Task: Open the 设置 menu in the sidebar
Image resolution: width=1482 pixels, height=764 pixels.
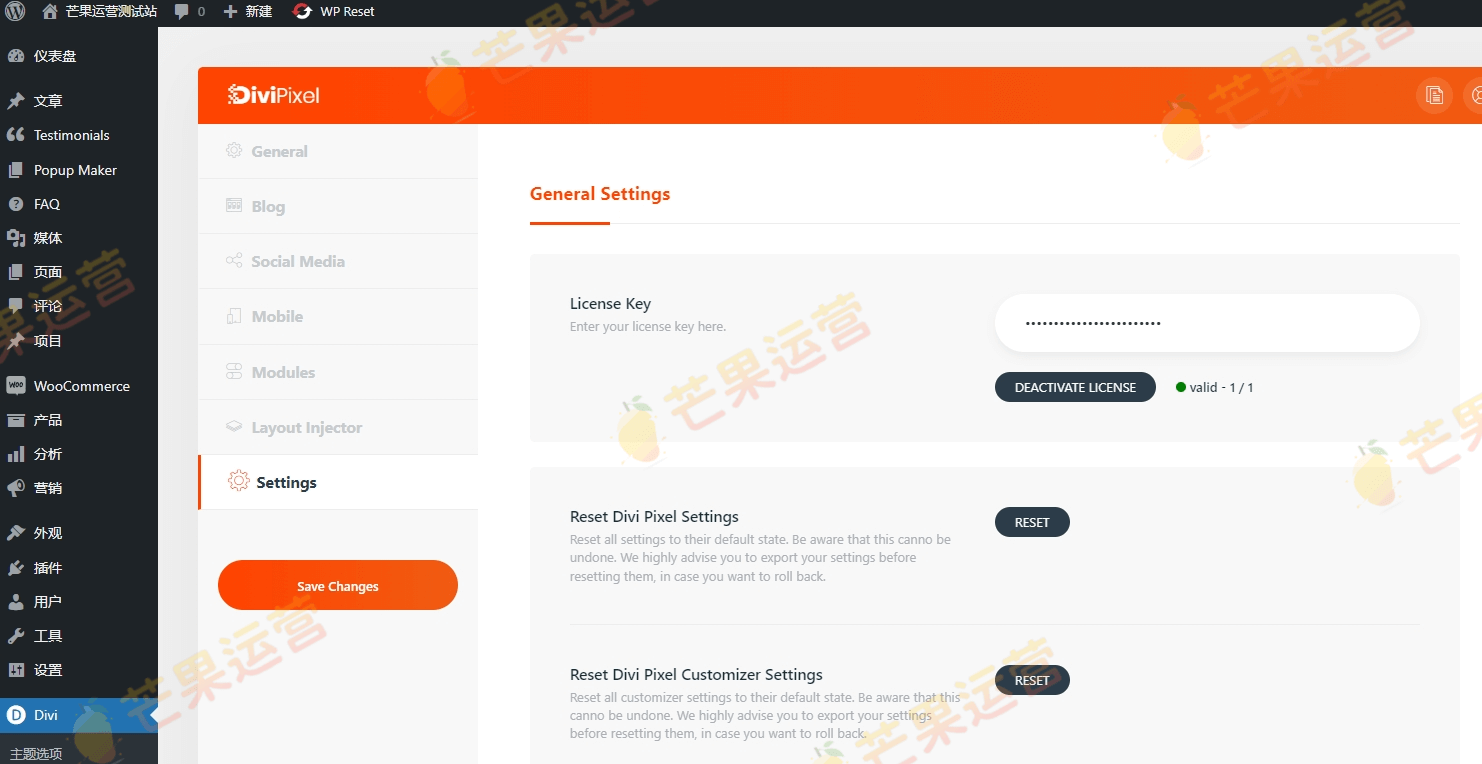Action: click(46, 669)
